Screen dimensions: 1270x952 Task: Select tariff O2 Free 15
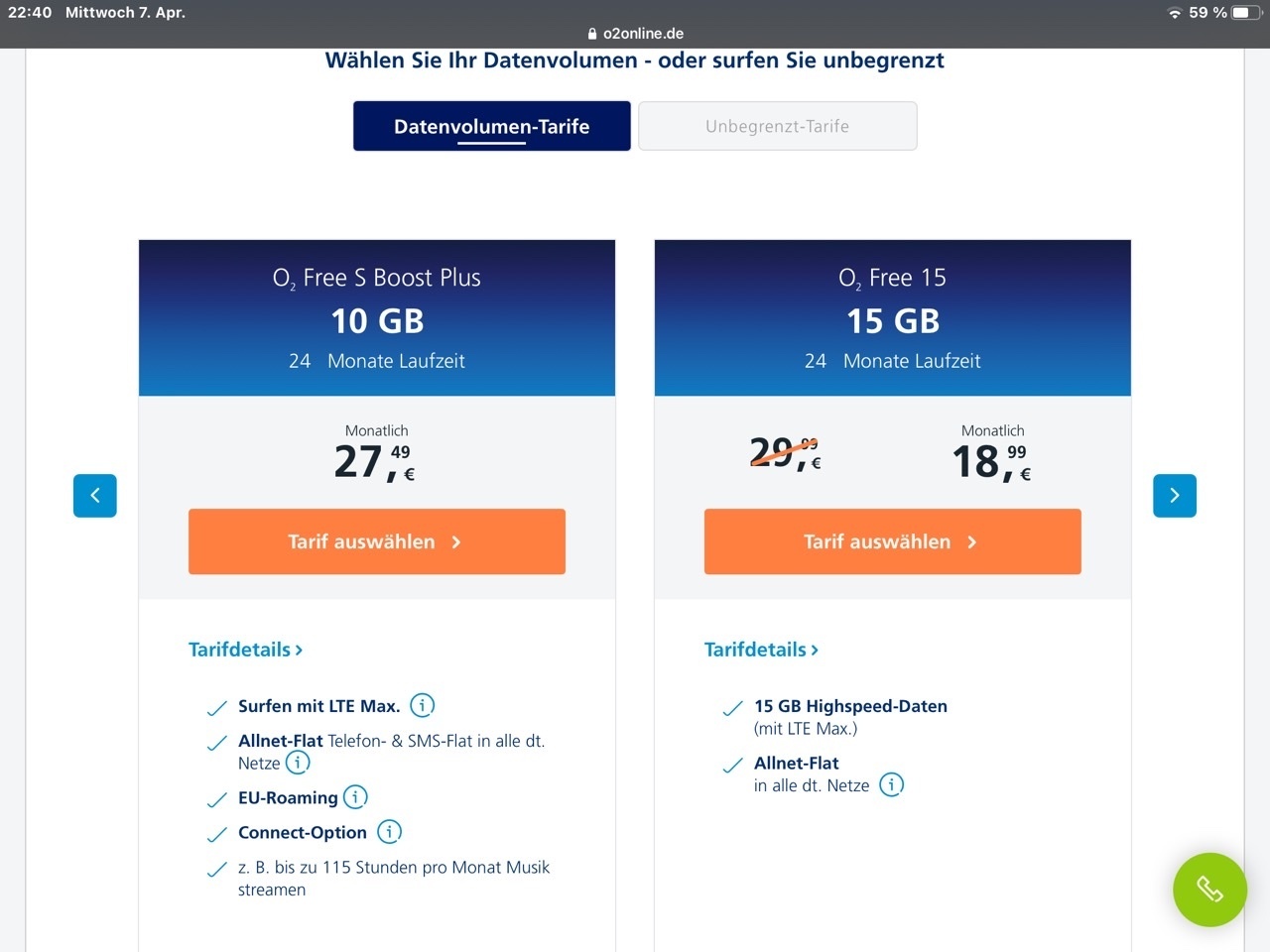point(893,541)
